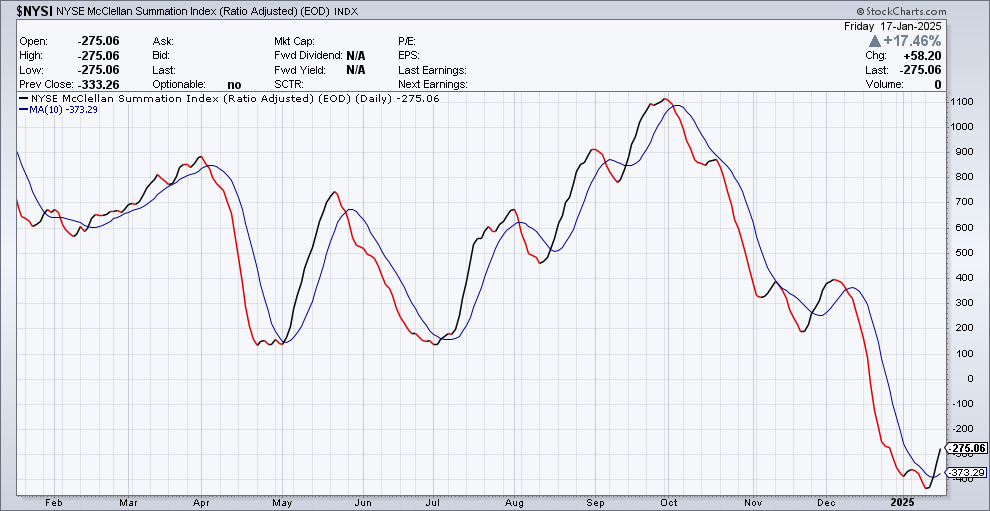Click the black series marker in the legend
This screenshot has height=511, width=990.
[23, 99]
